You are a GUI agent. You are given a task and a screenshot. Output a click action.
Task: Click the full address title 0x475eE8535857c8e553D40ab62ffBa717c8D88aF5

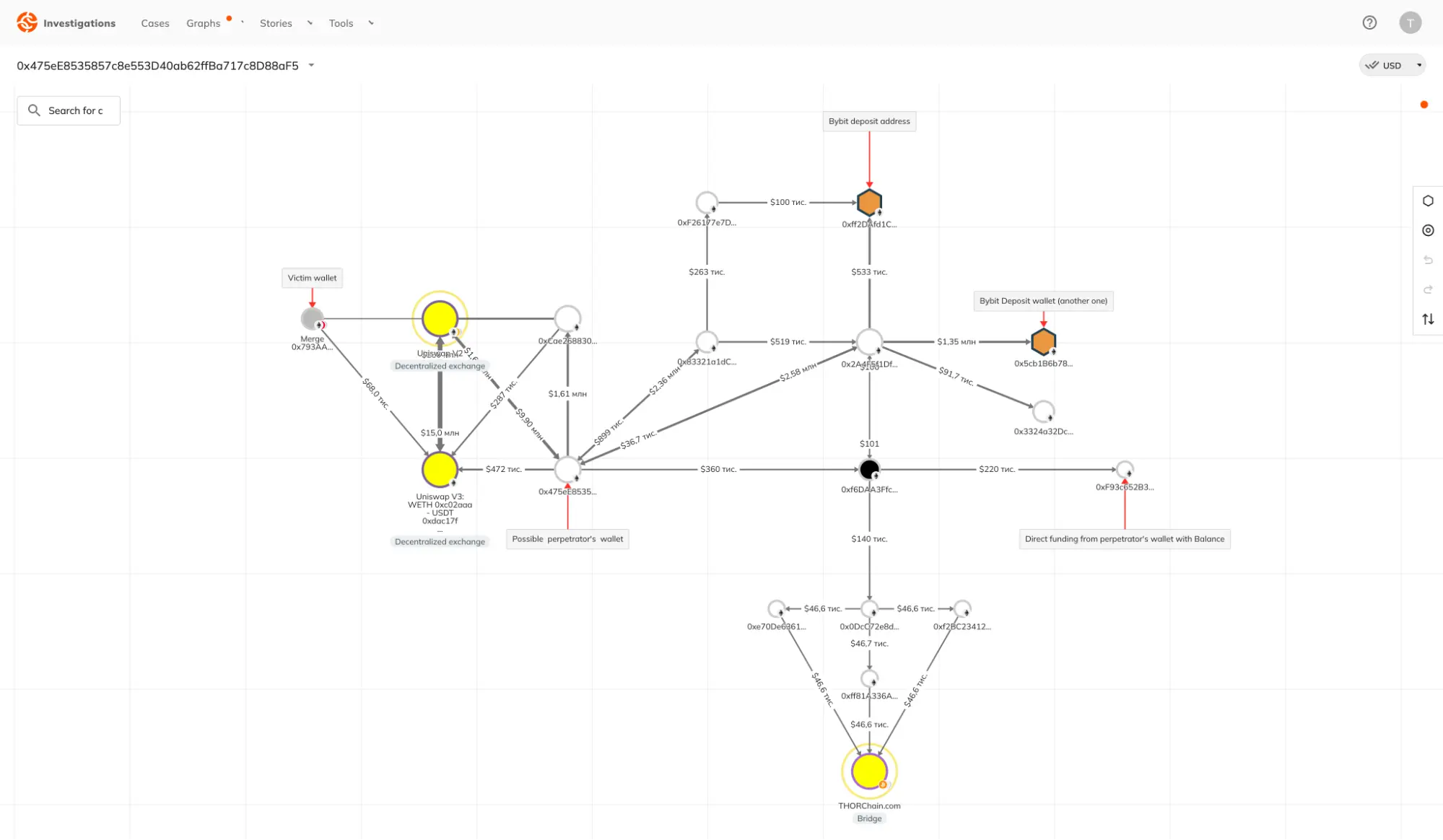click(x=157, y=66)
